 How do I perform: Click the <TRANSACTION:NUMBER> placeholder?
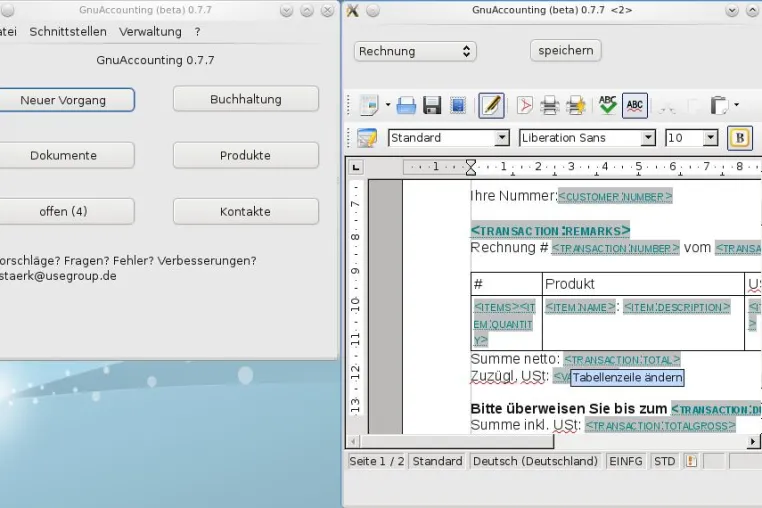point(615,248)
